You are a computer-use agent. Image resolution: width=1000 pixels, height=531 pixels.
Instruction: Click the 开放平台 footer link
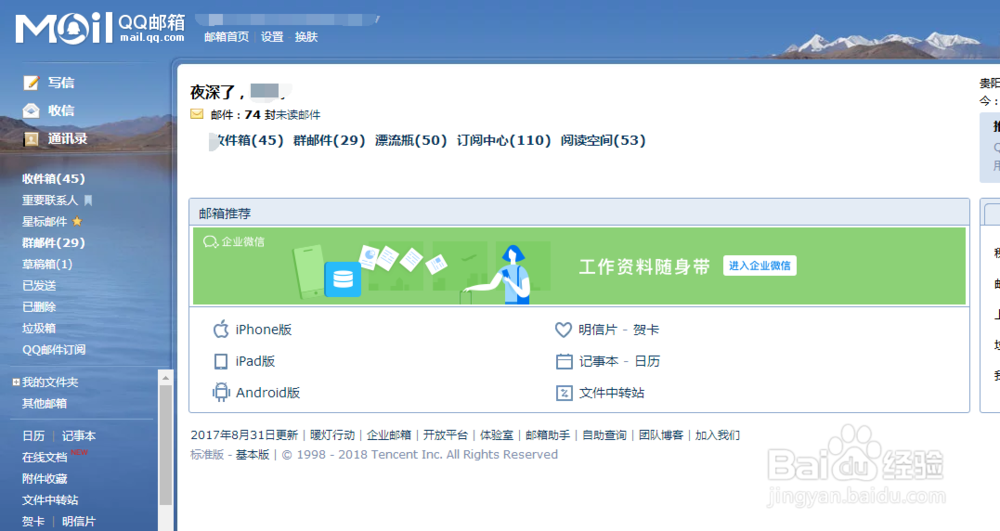coord(445,435)
